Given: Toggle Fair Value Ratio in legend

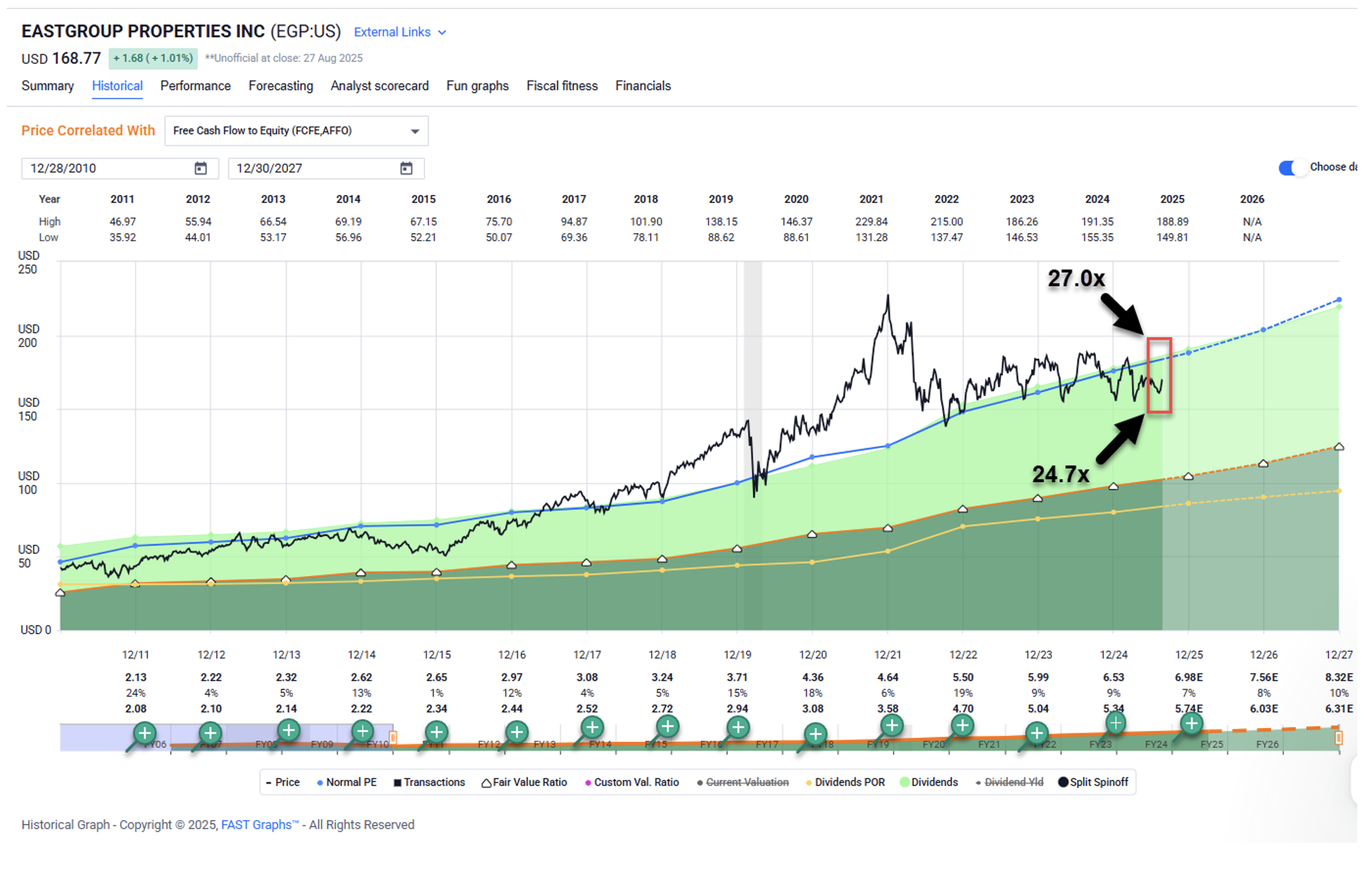Looking at the screenshot, I should click(525, 783).
